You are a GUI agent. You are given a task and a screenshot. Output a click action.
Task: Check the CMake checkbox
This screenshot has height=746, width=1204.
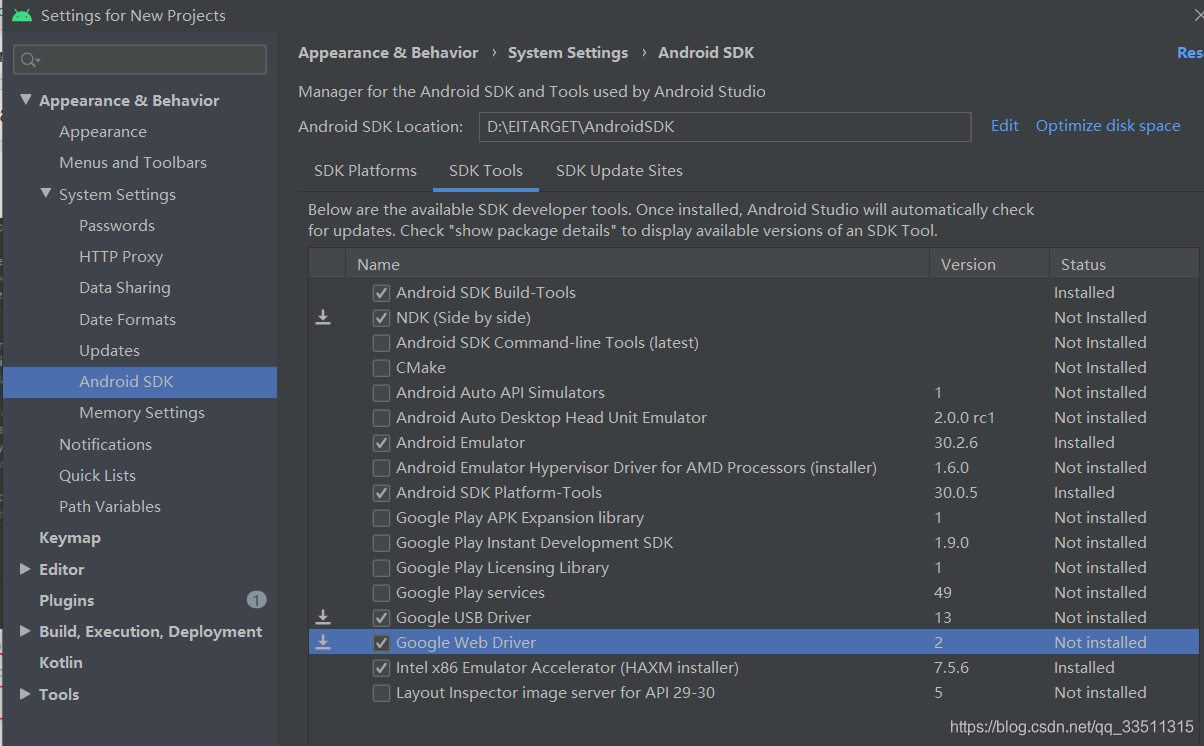pos(381,368)
